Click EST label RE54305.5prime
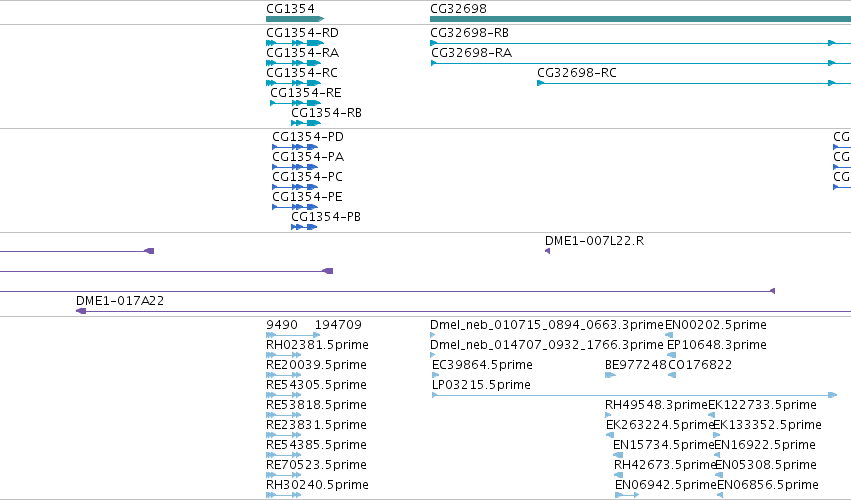Screen dimensions: 851x500 (316, 385)
